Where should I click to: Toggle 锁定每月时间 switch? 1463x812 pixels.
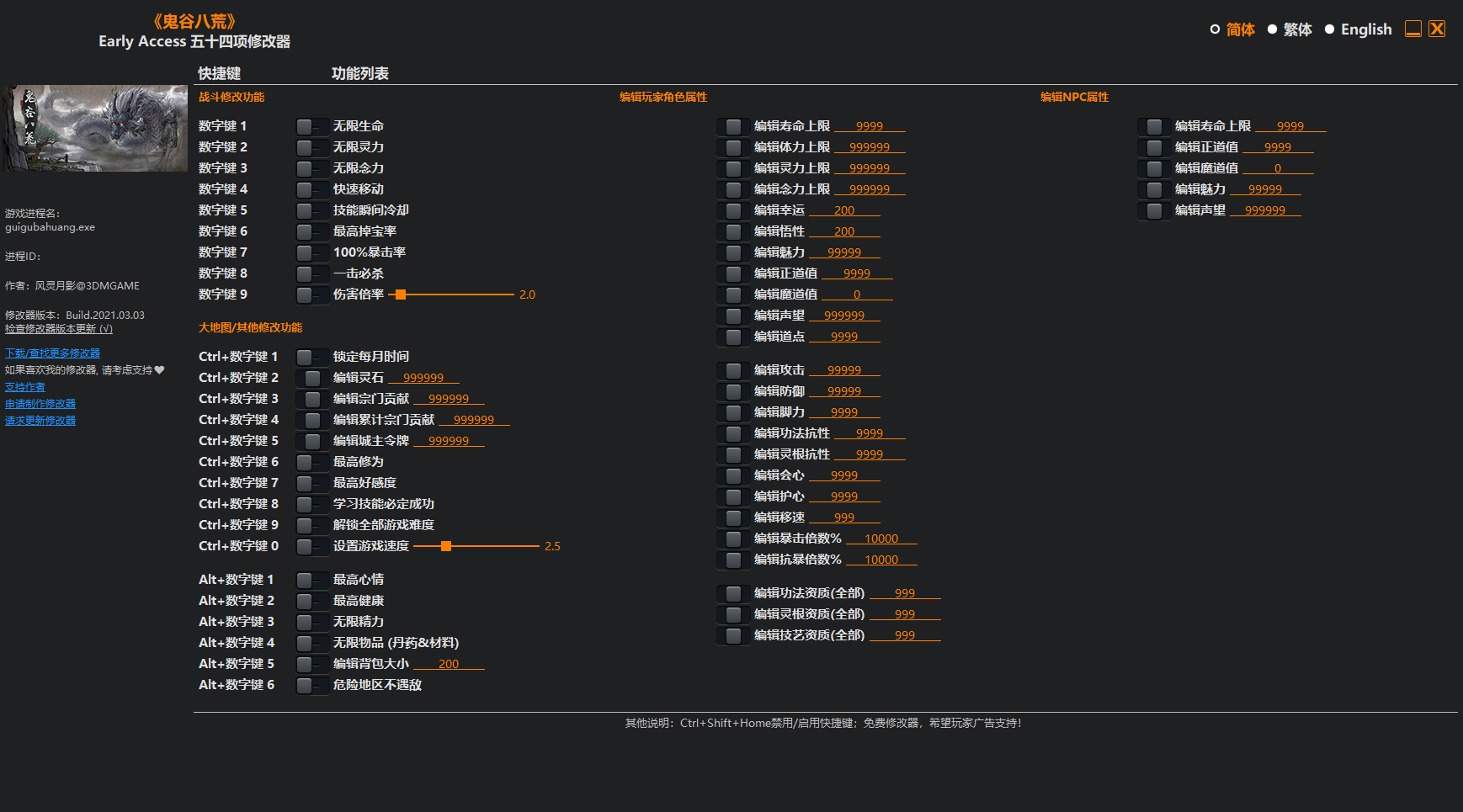(x=311, y=357)
